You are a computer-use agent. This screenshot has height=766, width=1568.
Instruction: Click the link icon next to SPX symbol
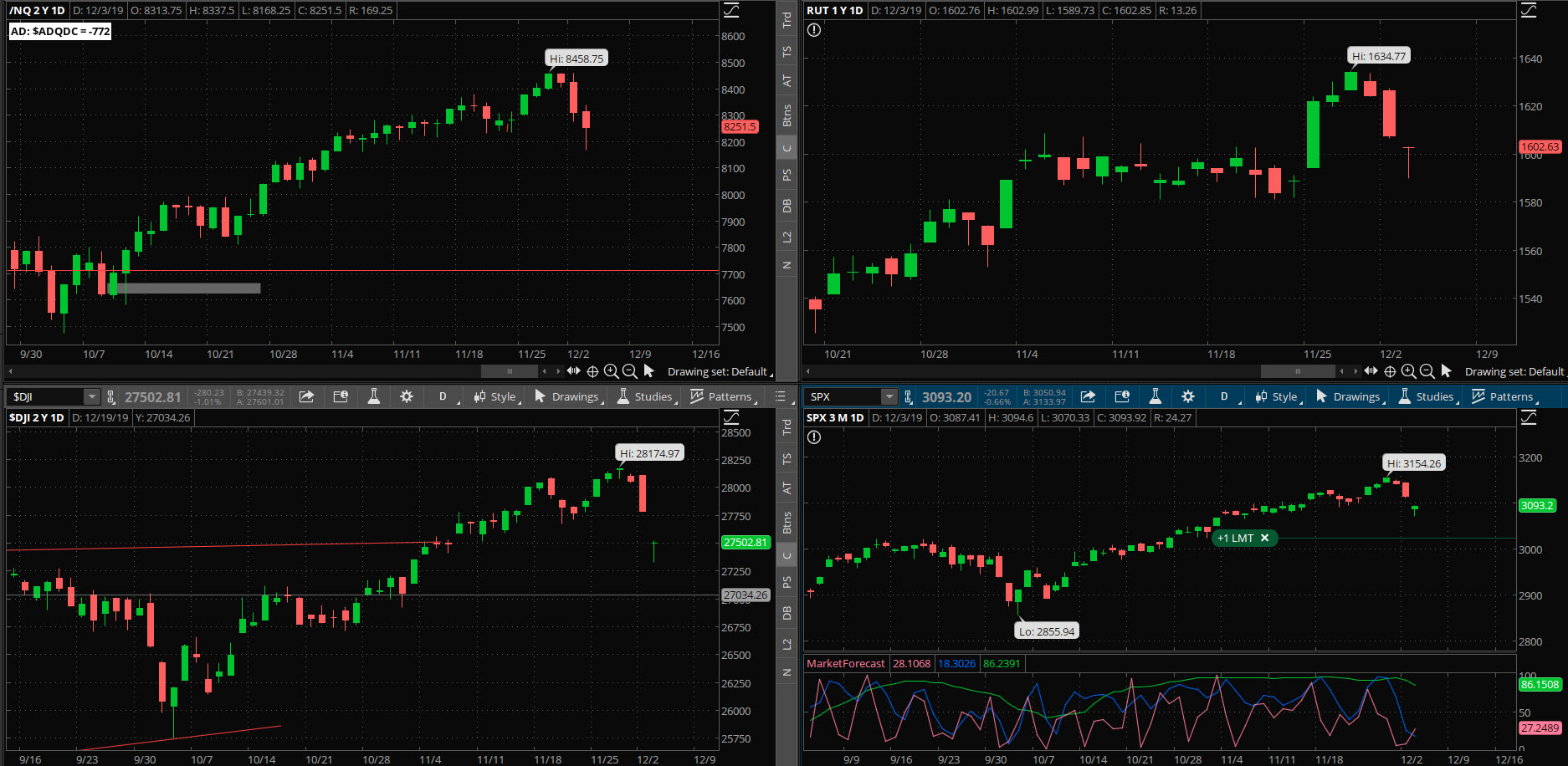tap(909, 396)
